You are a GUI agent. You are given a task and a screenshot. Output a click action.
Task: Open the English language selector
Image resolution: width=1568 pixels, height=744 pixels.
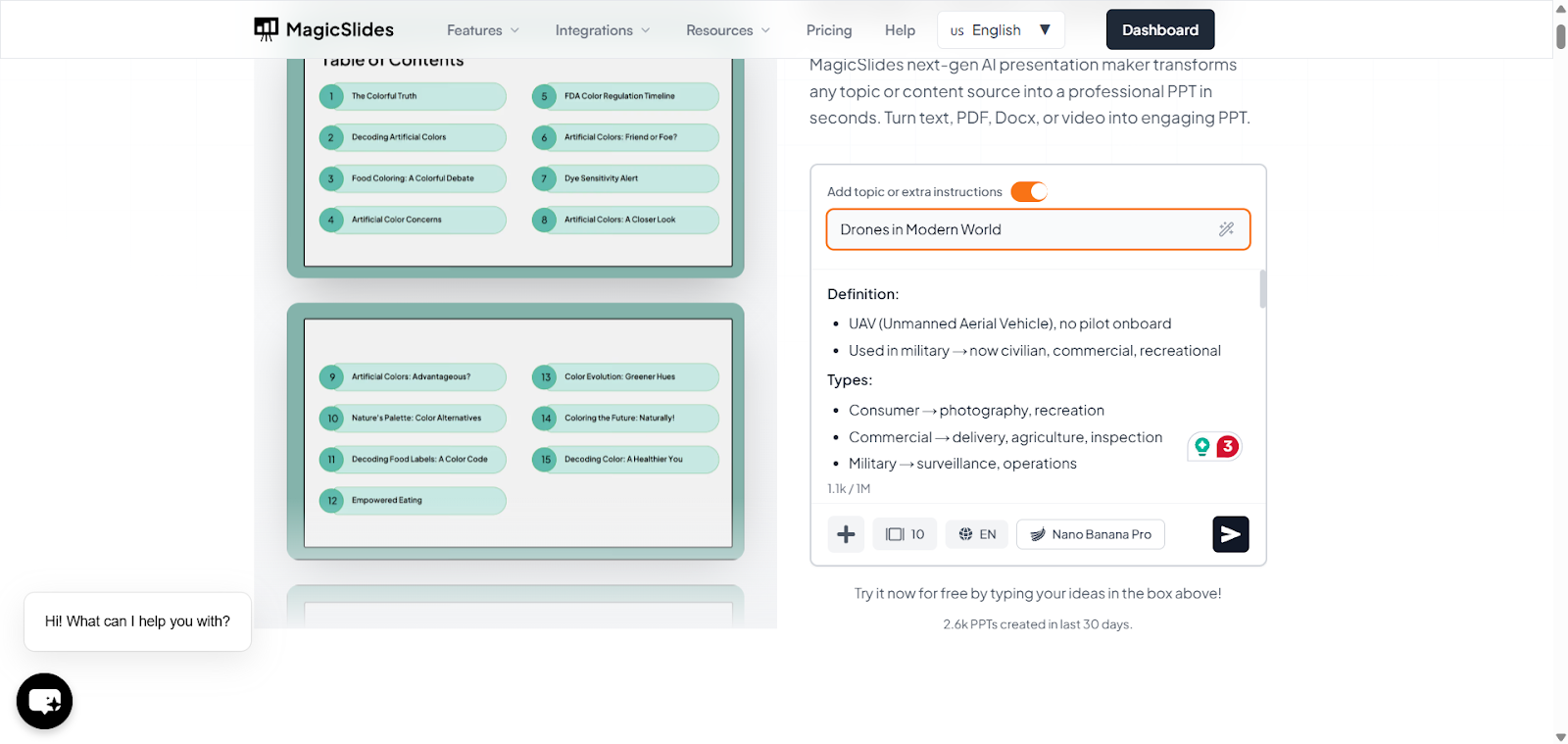(x=1001, y=30)
